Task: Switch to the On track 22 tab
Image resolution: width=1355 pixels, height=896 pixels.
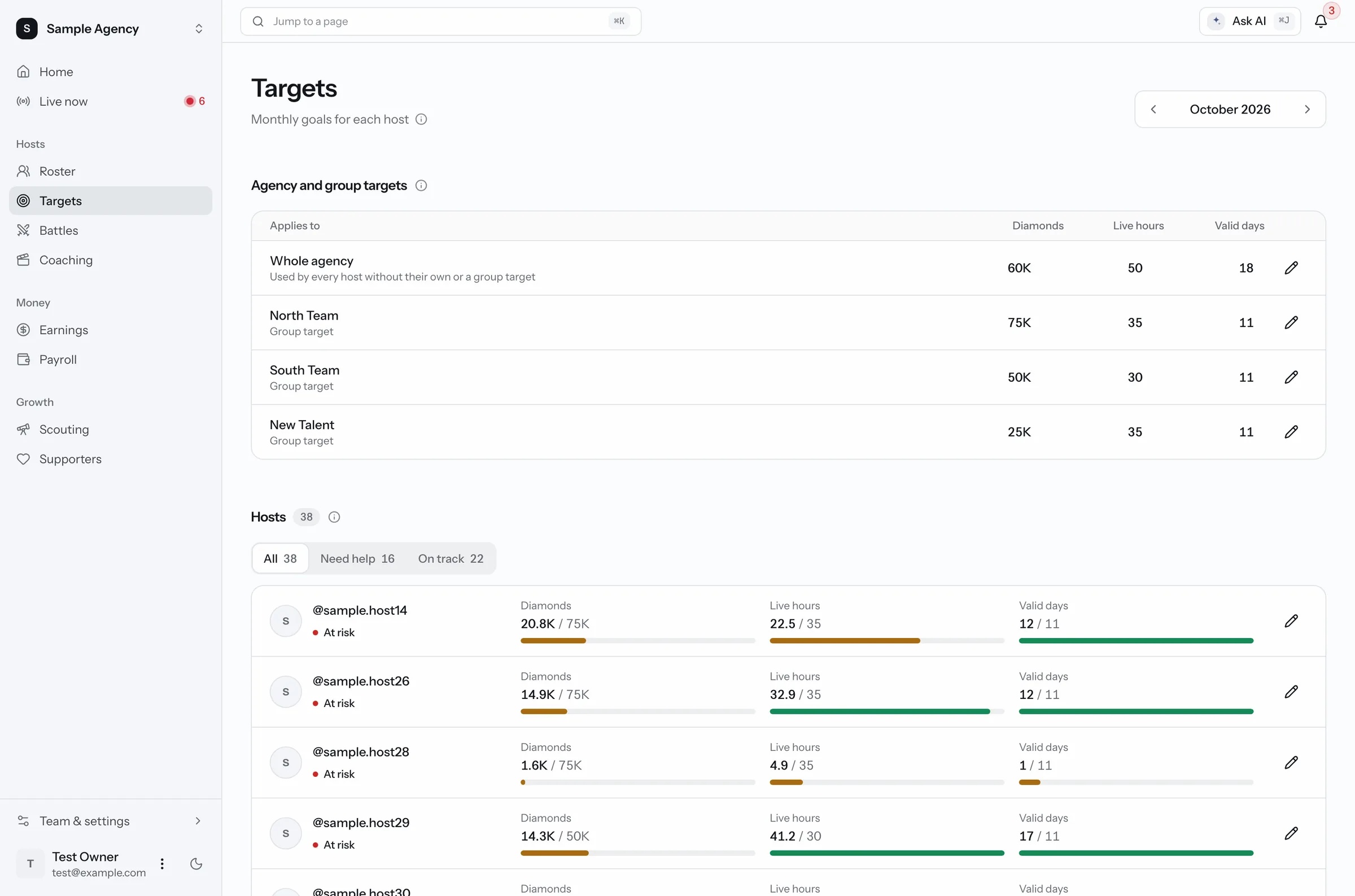Action: [450, 559]
